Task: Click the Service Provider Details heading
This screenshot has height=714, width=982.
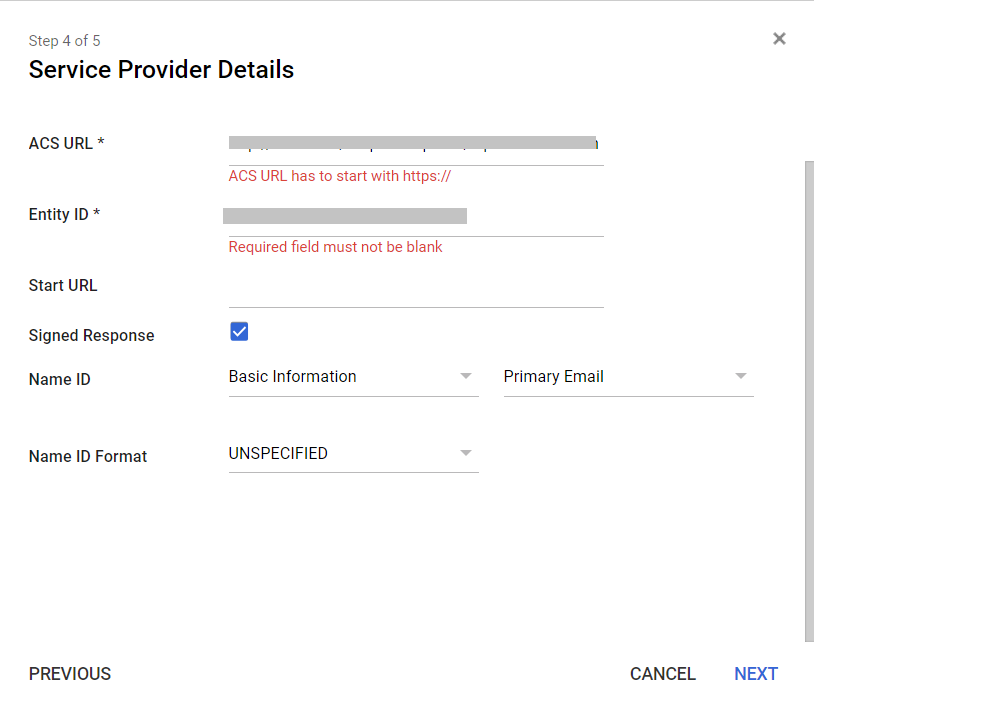Action: (x=161, y=69)
